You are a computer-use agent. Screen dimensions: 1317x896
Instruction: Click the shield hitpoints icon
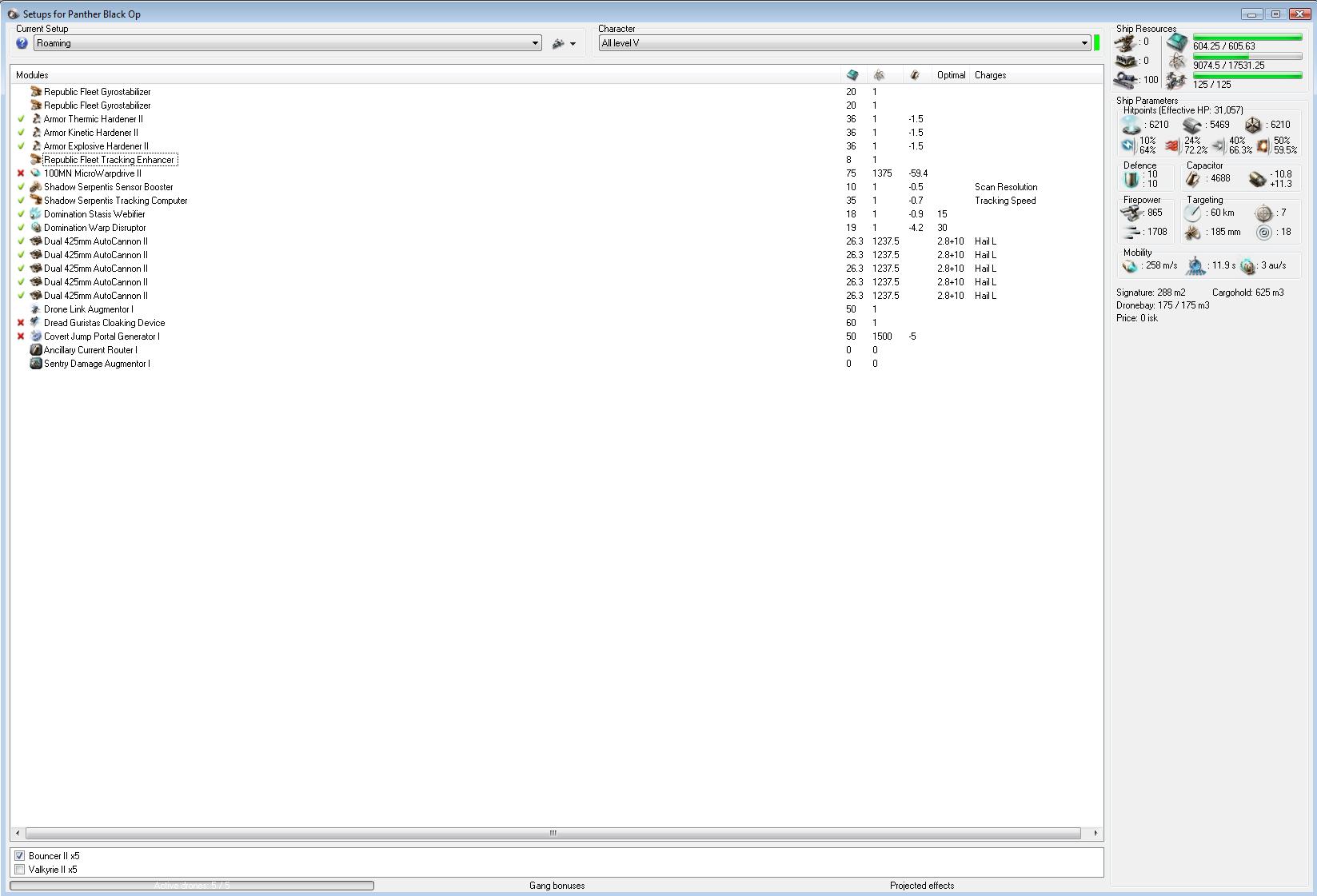(1131, 125)
